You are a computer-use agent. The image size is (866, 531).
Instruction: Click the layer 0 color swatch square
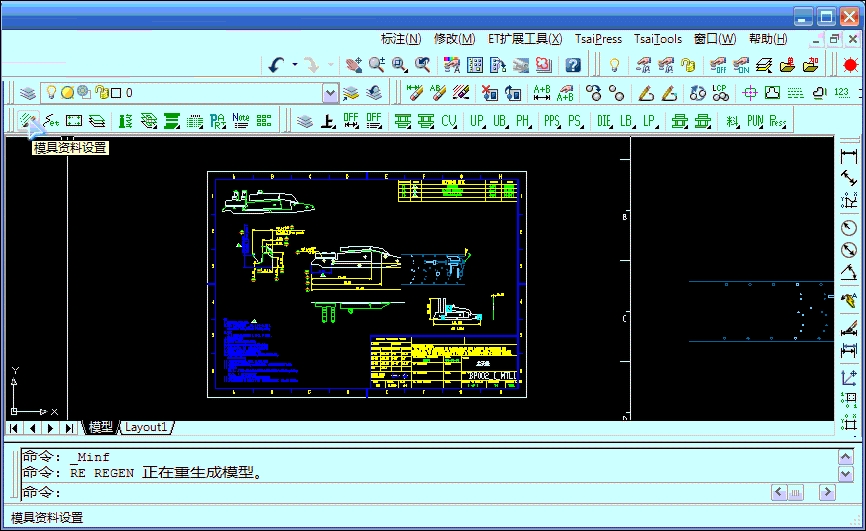pyautogui.click(x=116, y=93)
